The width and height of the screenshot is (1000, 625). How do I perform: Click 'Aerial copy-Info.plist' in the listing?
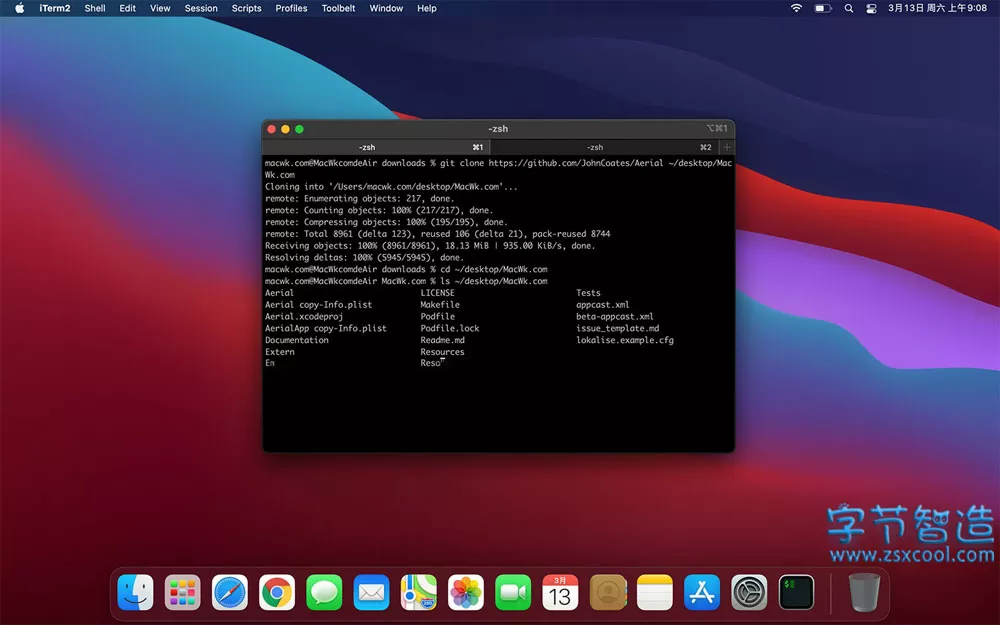(x=318, y=305)
